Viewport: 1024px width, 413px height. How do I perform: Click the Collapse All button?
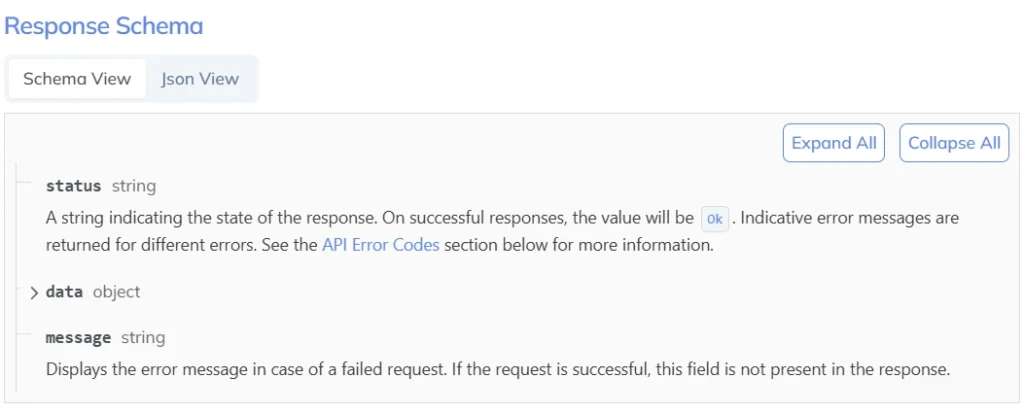[954, 143]
